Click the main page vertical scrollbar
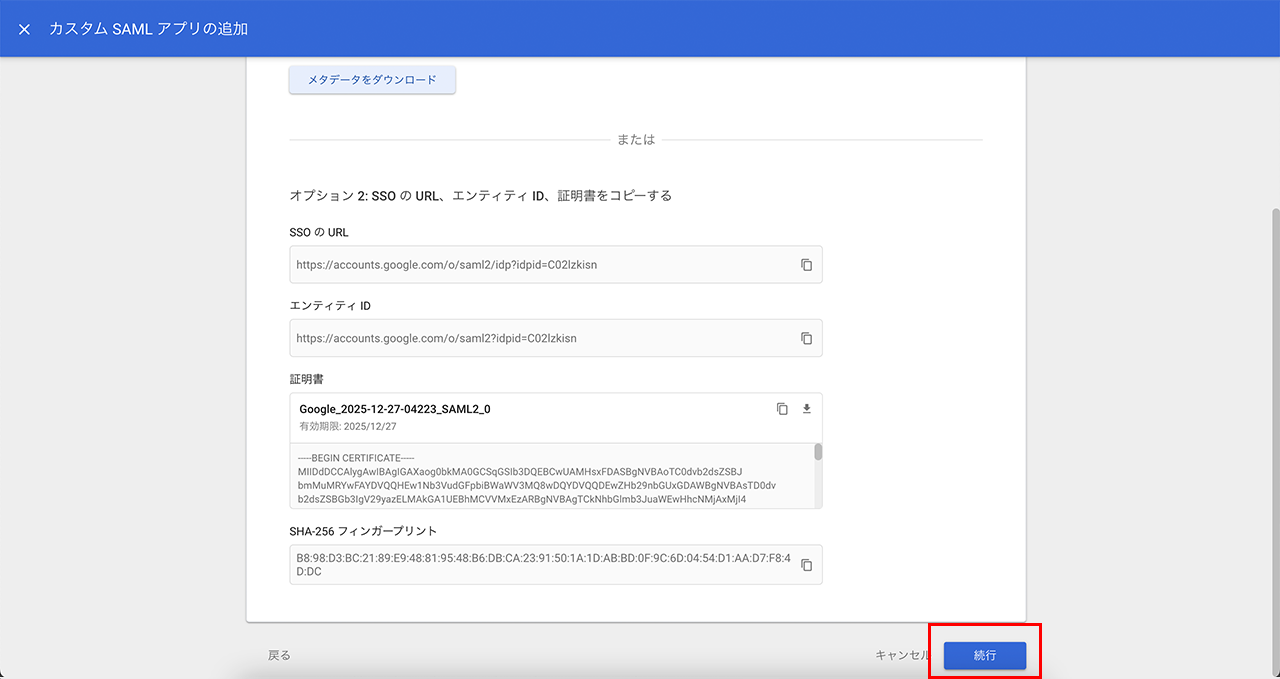The image size is (1280, 679). tap(1274, 400)
